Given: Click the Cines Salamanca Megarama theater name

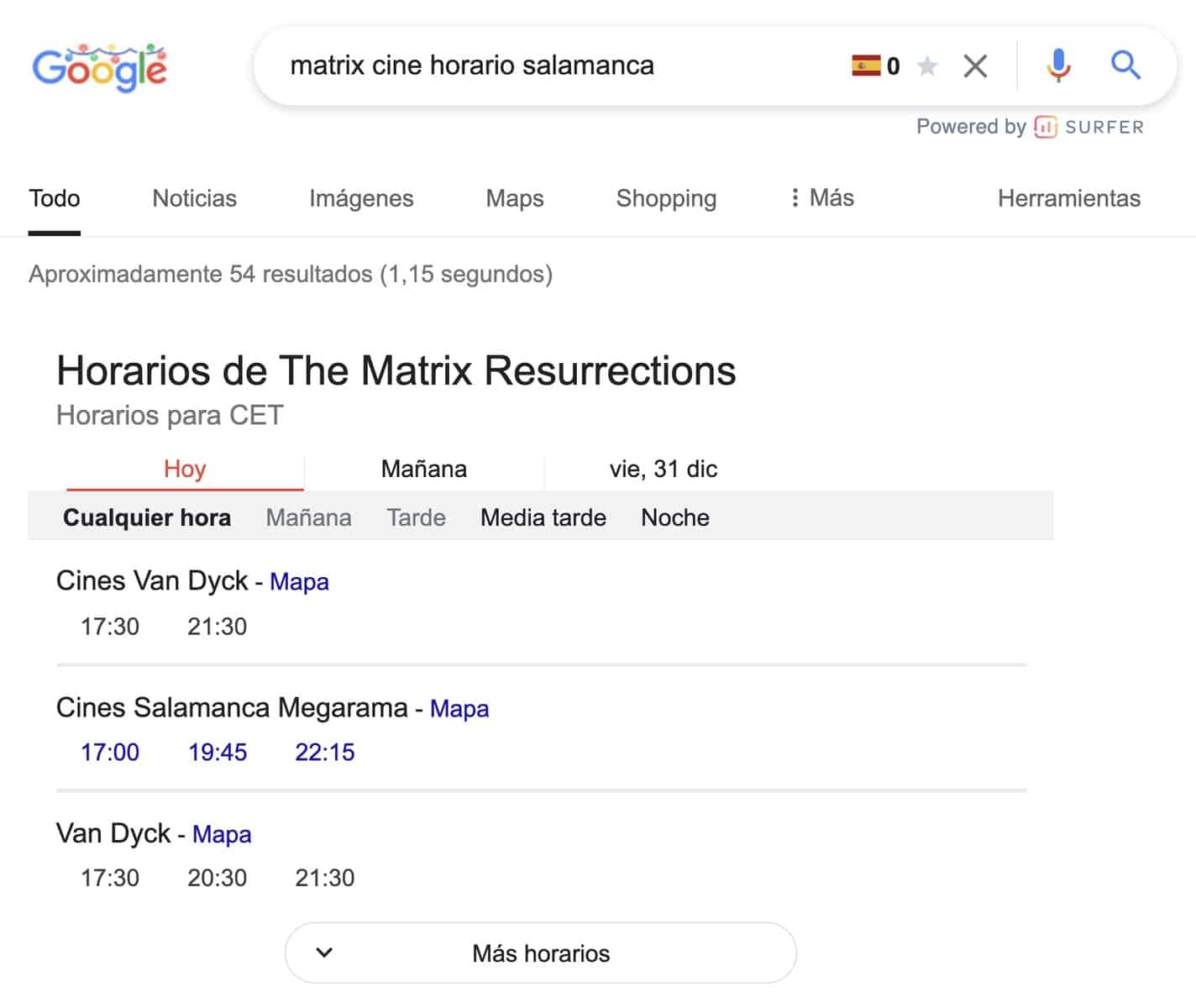Looking at the screenshot, I should click(x=232, y=707).
